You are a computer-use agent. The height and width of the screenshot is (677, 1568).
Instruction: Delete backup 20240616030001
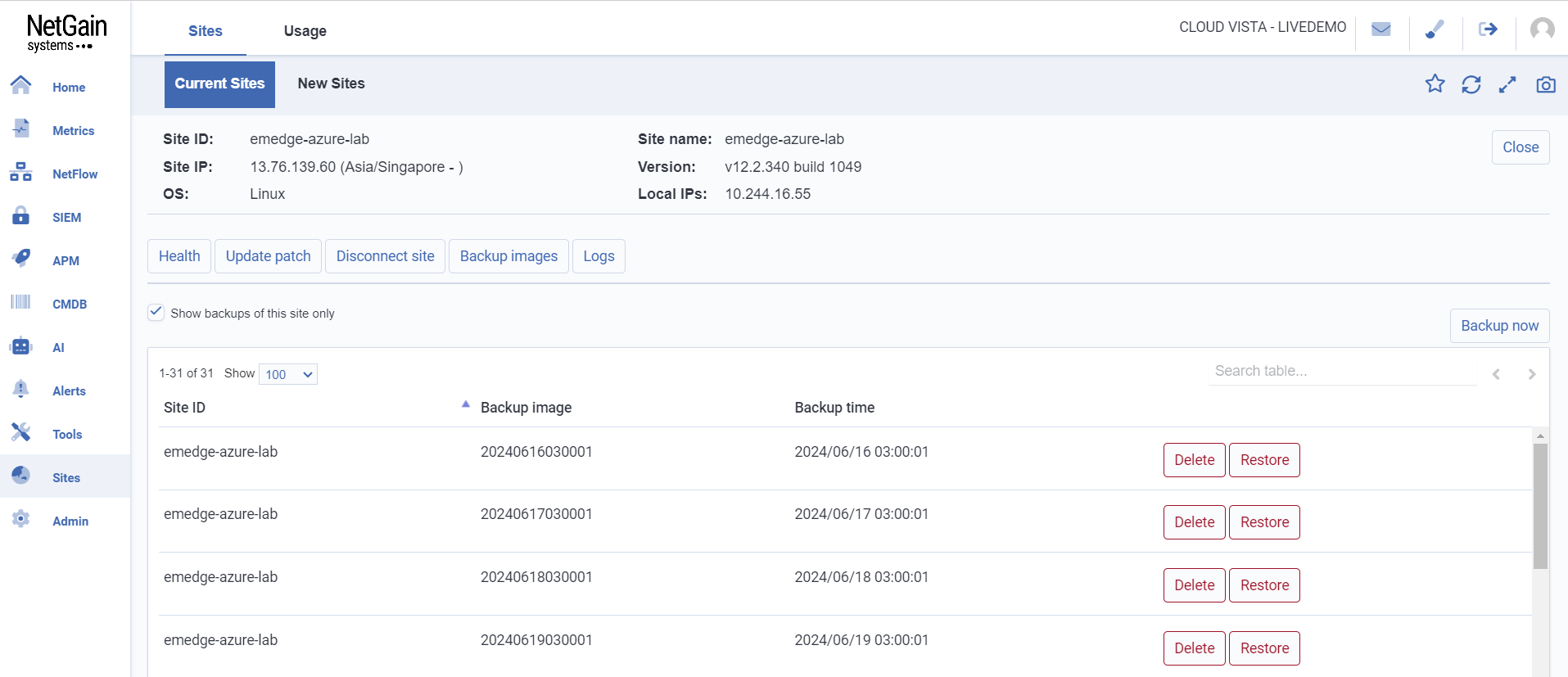pyautogui.click(x=1195, y=460)
